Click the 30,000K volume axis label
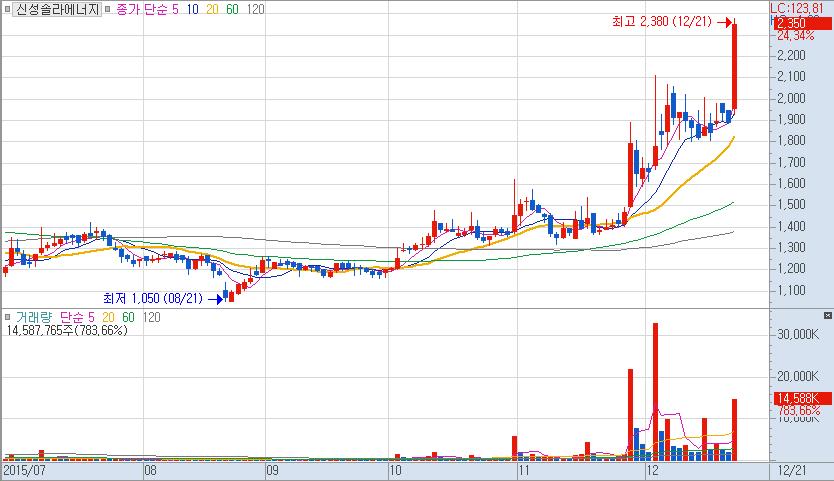This screenshot has height=481, width=834. tap(797, 334)
